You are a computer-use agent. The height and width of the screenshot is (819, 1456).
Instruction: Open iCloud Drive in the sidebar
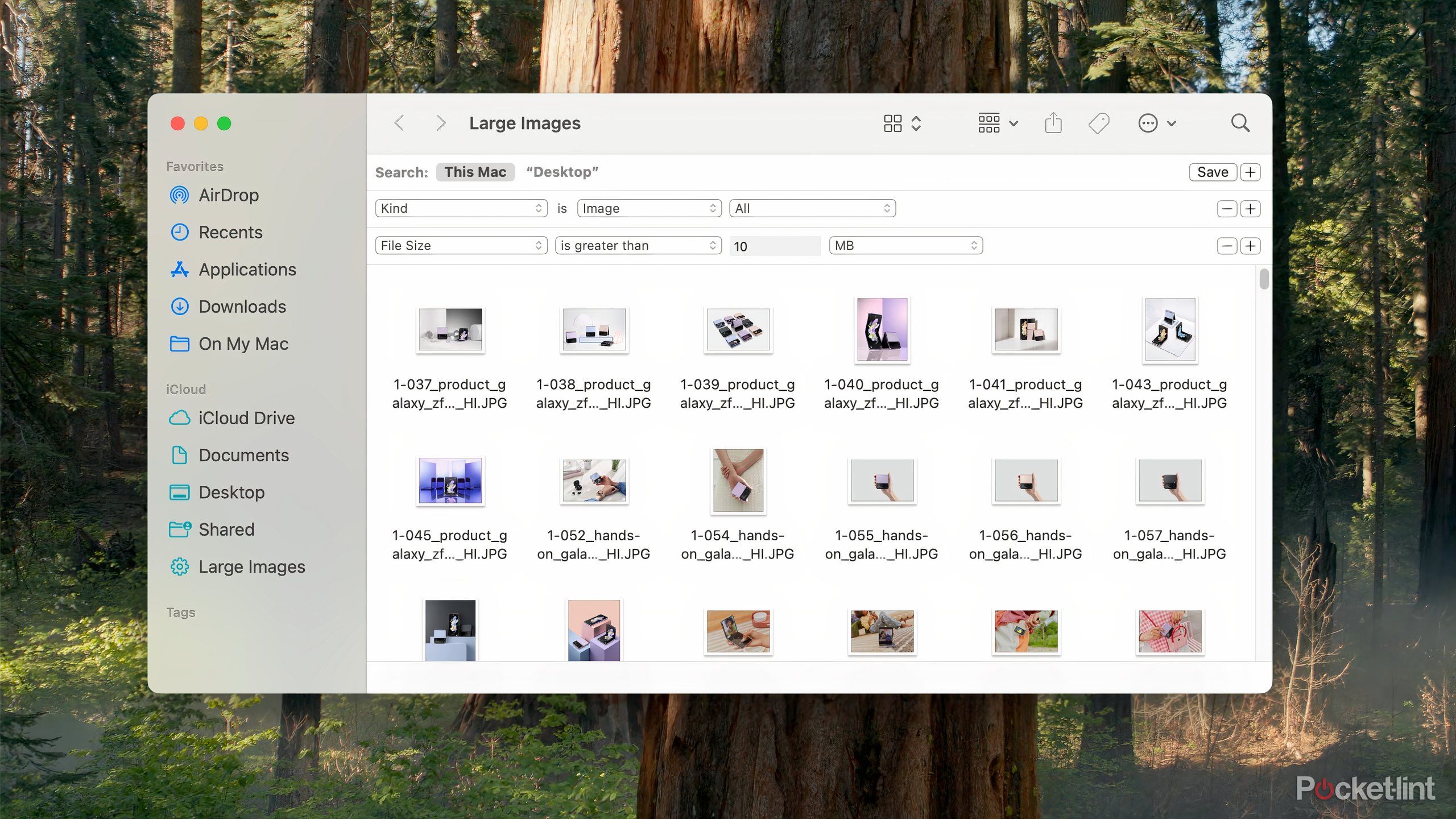(246, 418)
